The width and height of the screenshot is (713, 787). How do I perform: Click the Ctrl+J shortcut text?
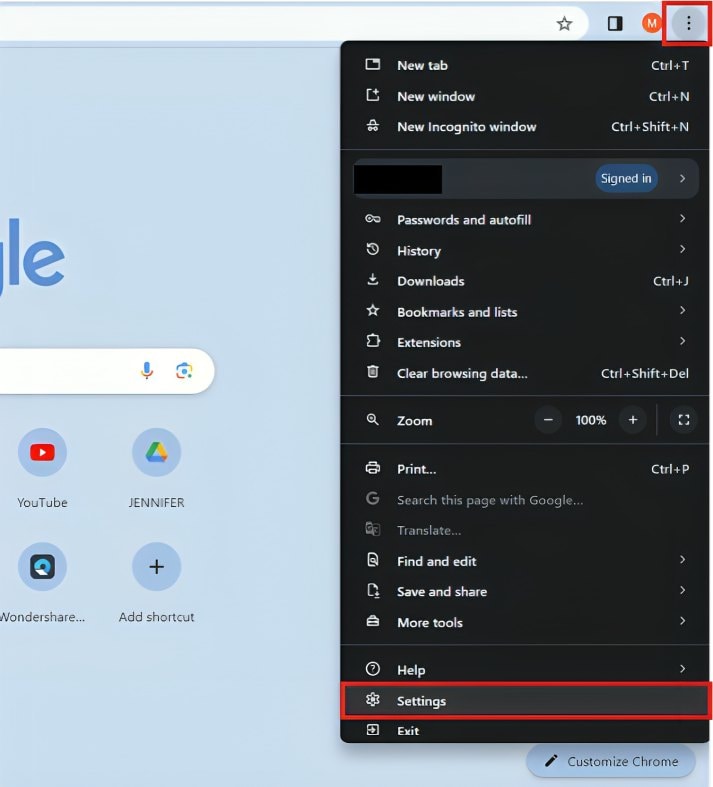point(670,281)
